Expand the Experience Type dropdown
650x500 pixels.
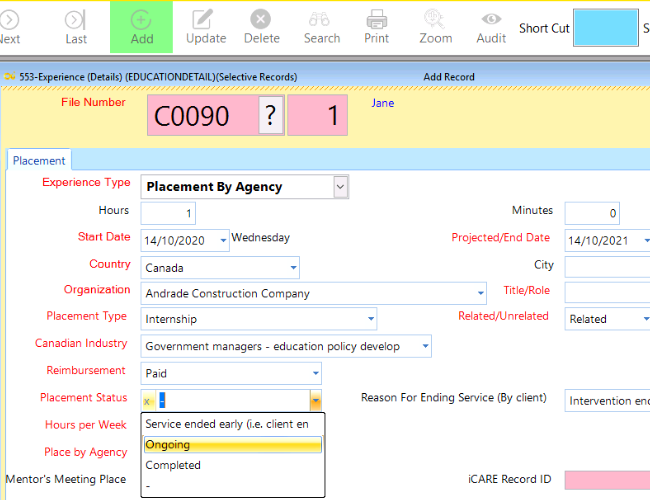340,187
